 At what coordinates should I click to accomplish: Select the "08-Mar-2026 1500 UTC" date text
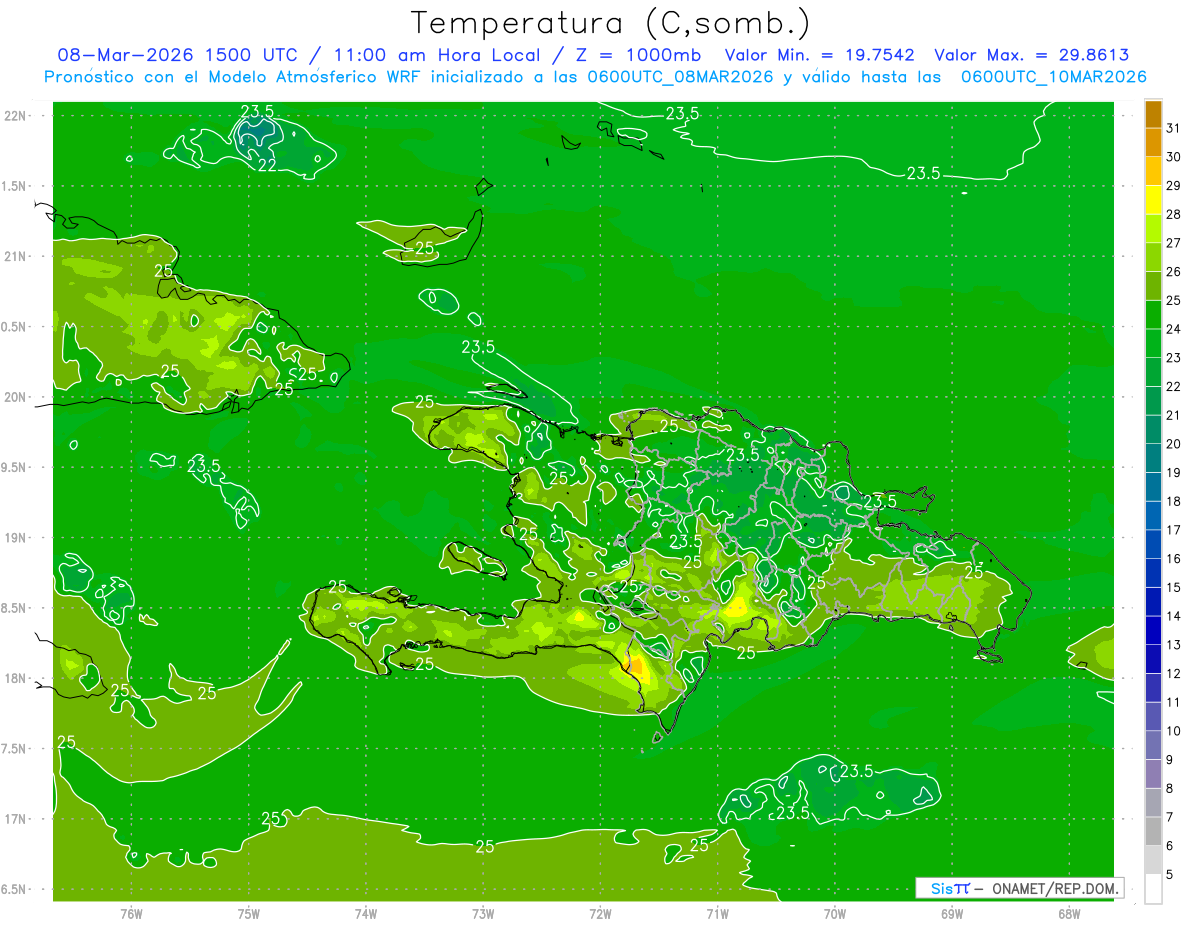[x=177, y=55]
